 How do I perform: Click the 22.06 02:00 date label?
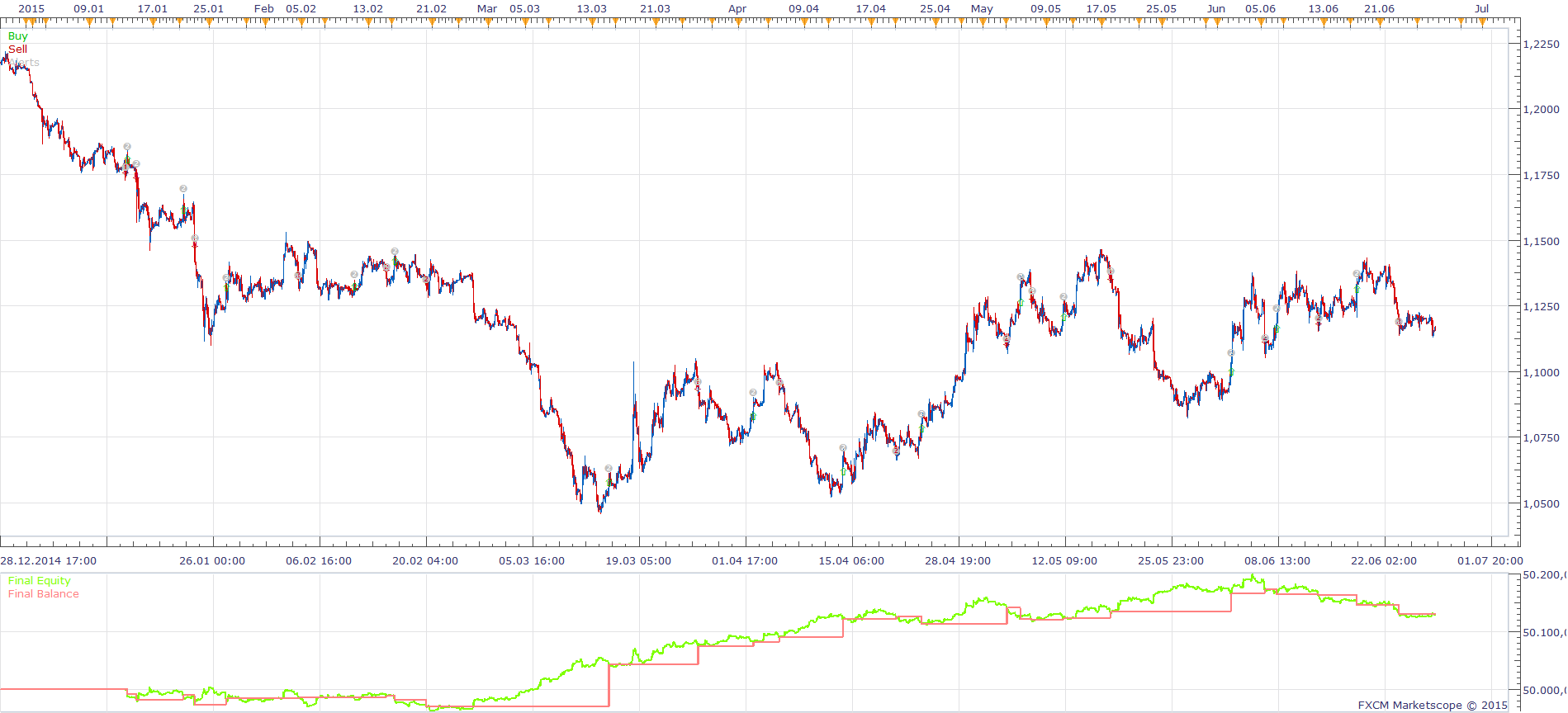(x=1384, y=561)
